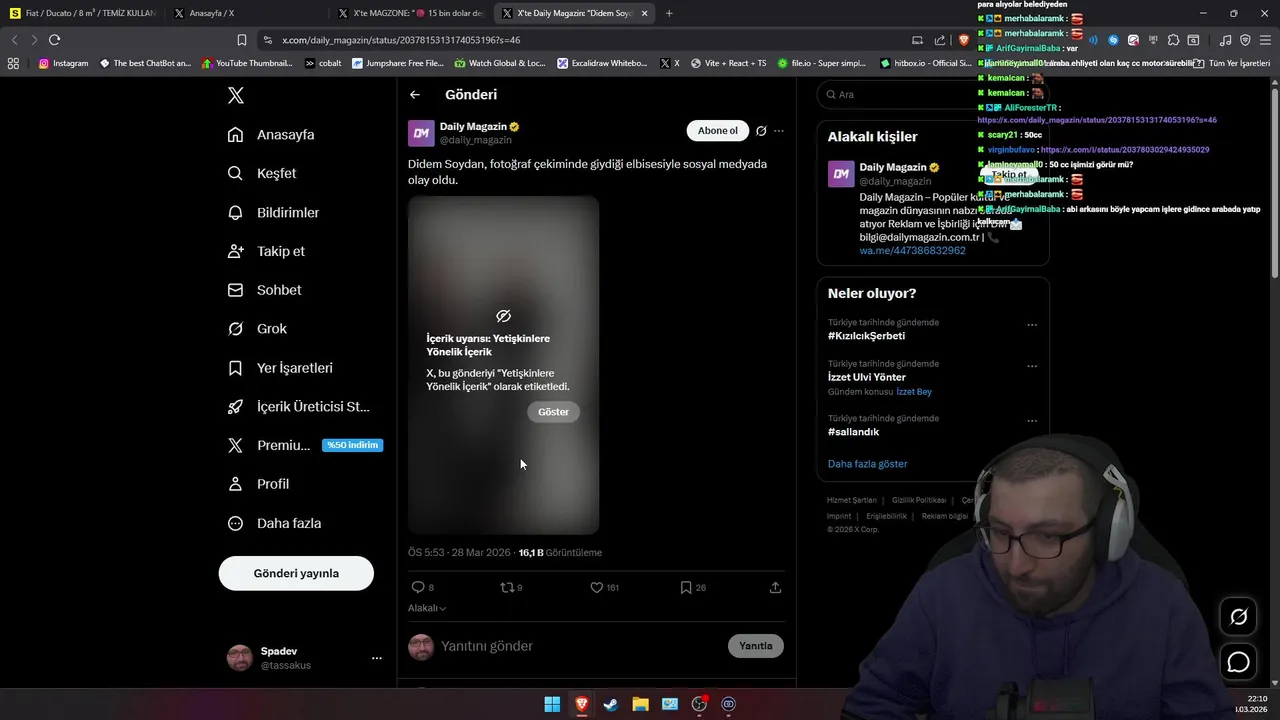Viewport: 1280px width, 720px height.
Task: Click Gizlilik Politikası footer link
Action: point(919,500)
